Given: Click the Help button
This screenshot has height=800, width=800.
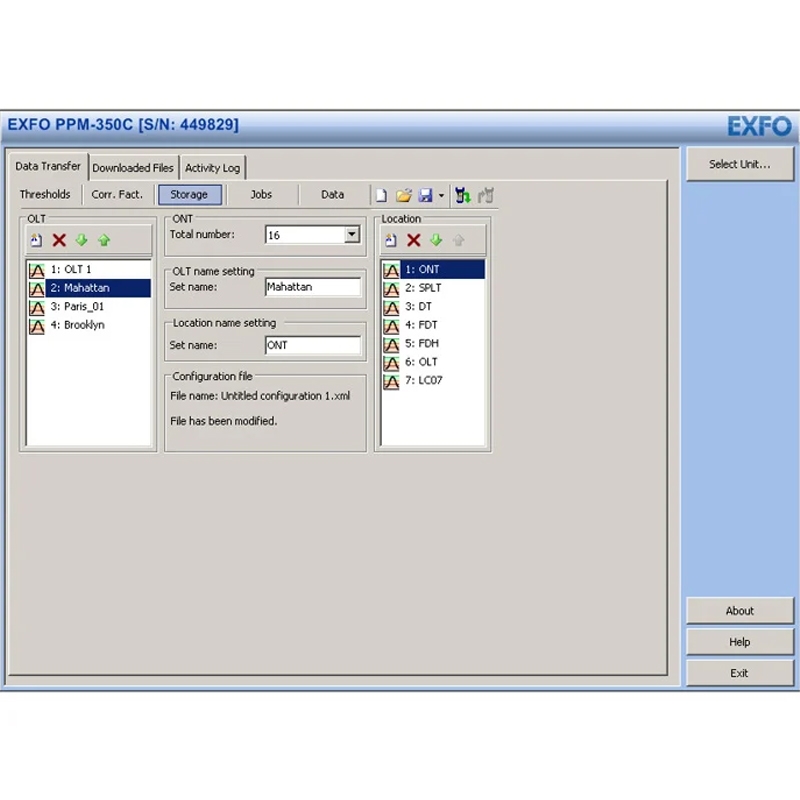Looking at the screenshot, I should (x=740, y=642).
